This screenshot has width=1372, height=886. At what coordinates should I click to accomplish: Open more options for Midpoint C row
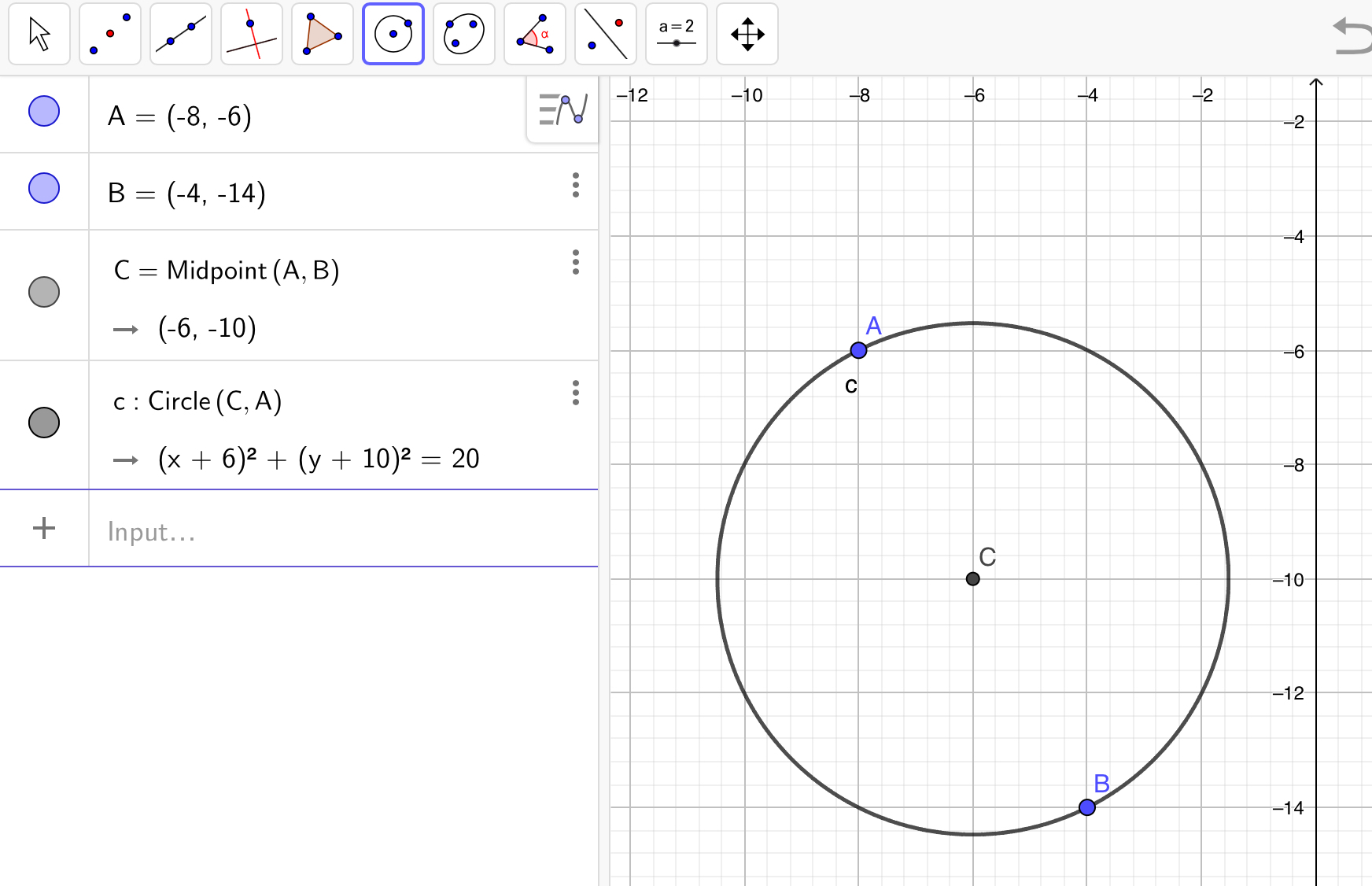pyautogui.click(x=576, y=262)
